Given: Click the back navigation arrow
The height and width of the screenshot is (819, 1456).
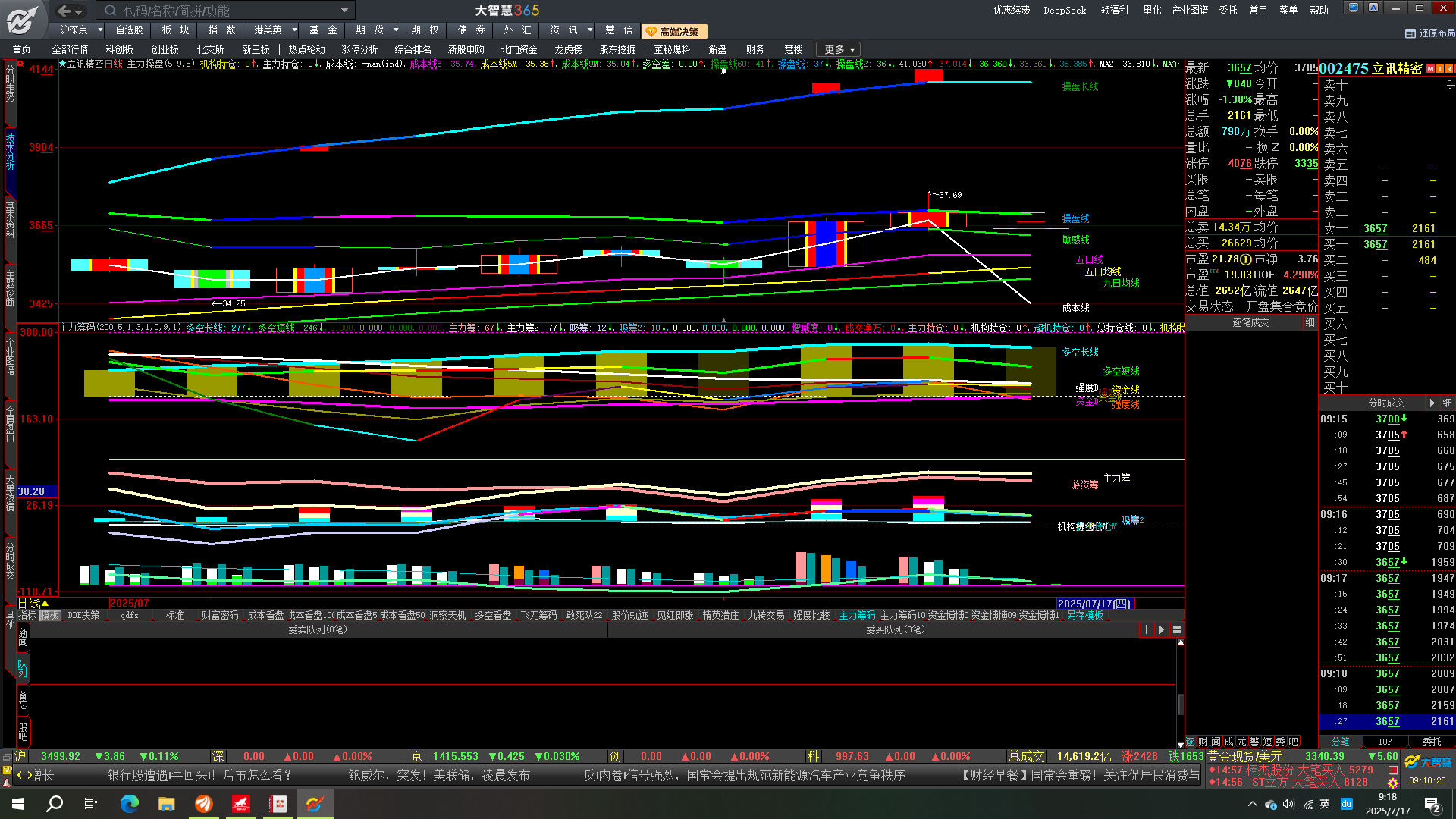Looking at the screenshot, I should click(64, 11).
